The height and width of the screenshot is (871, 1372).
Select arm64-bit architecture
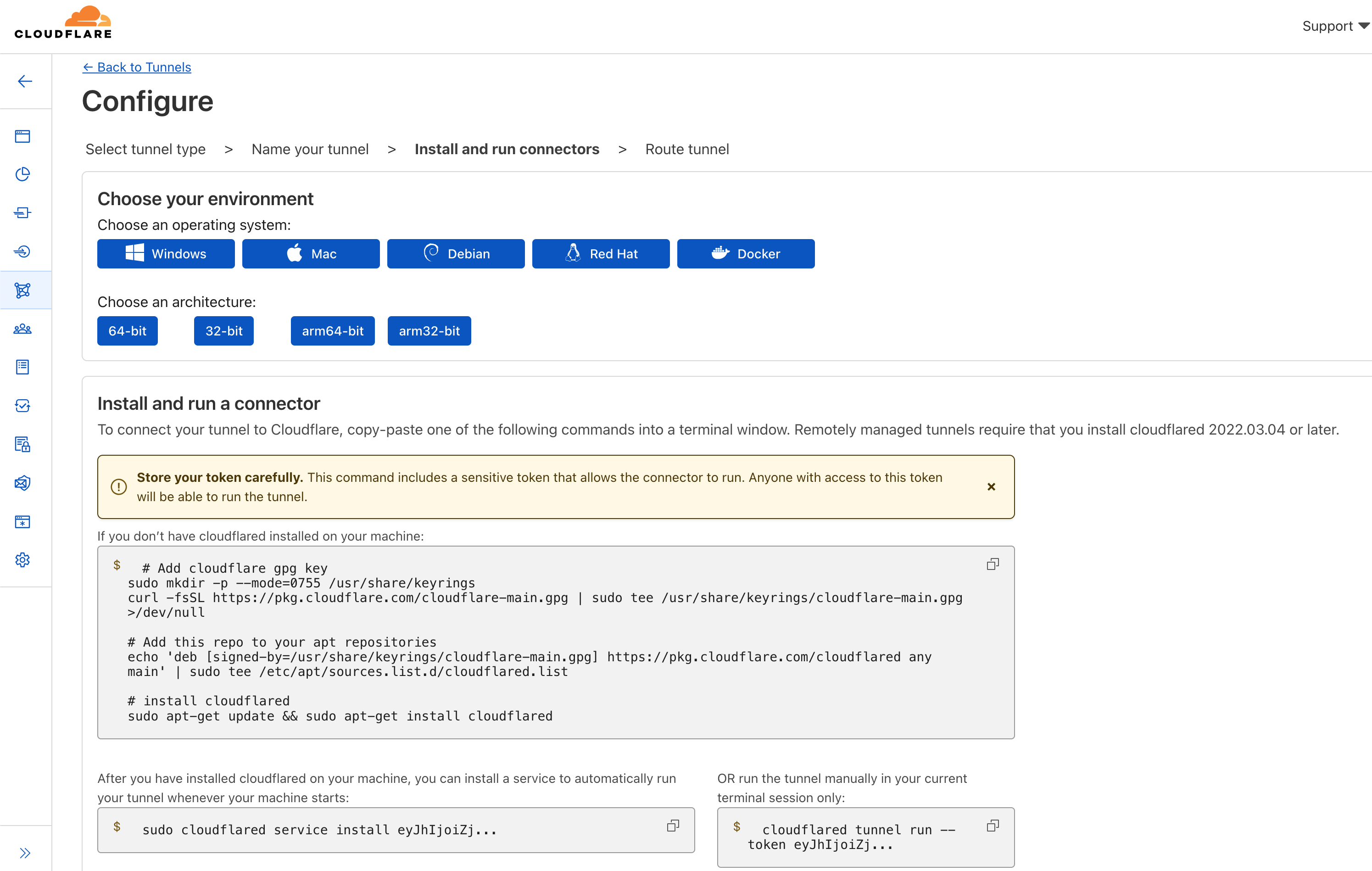(333, 331)
